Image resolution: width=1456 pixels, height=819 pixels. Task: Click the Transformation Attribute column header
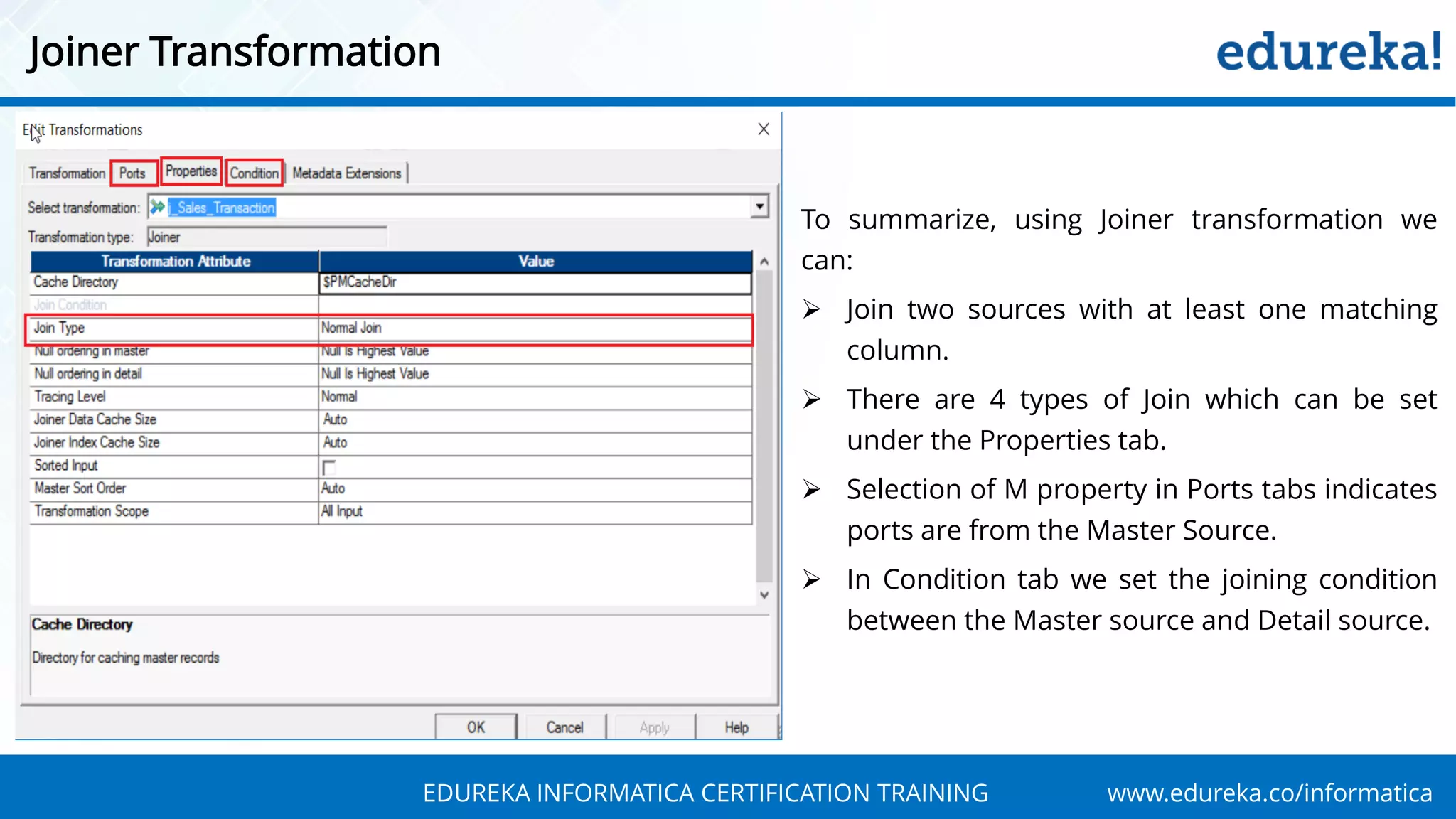[x=175, y=262]
